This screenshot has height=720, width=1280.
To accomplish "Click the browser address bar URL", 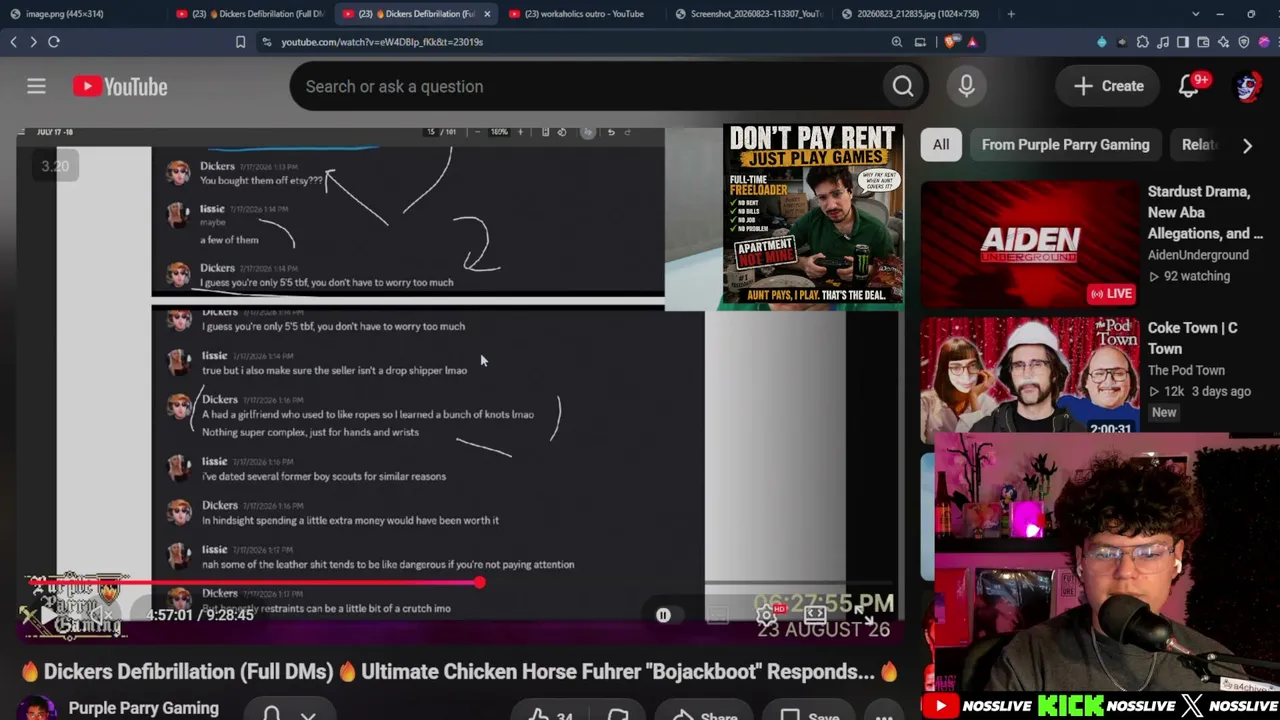I will coord(382,42).
